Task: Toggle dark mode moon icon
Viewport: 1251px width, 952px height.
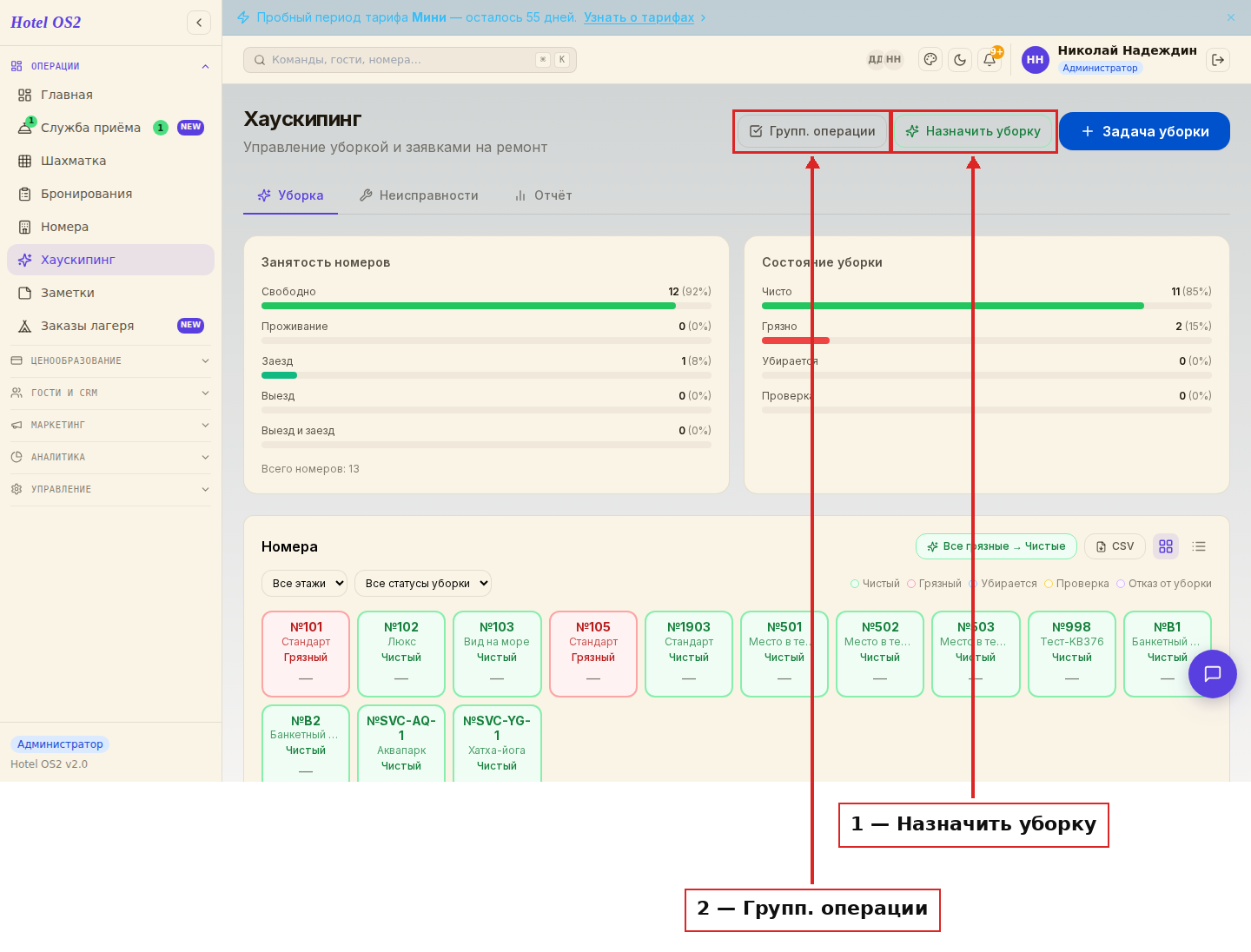Action: point(960,60)
